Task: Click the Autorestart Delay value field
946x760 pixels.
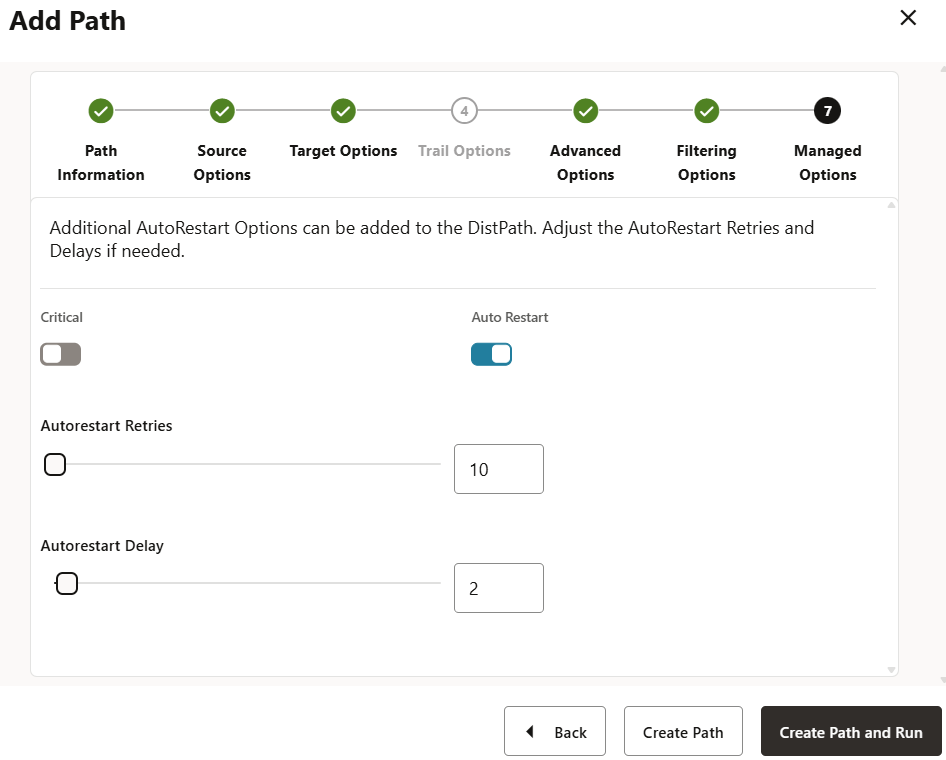Action: [x=498, y=588]
